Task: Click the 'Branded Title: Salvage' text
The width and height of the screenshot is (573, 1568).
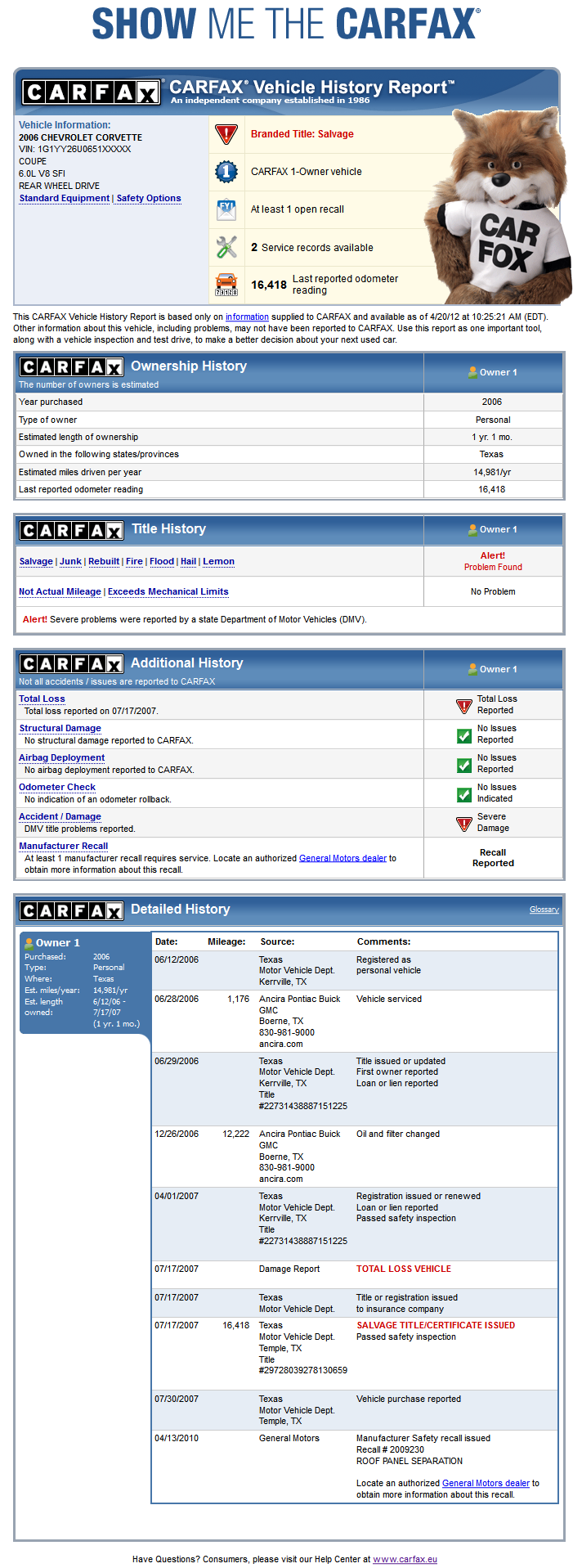Action: click(x=302, y=134)
